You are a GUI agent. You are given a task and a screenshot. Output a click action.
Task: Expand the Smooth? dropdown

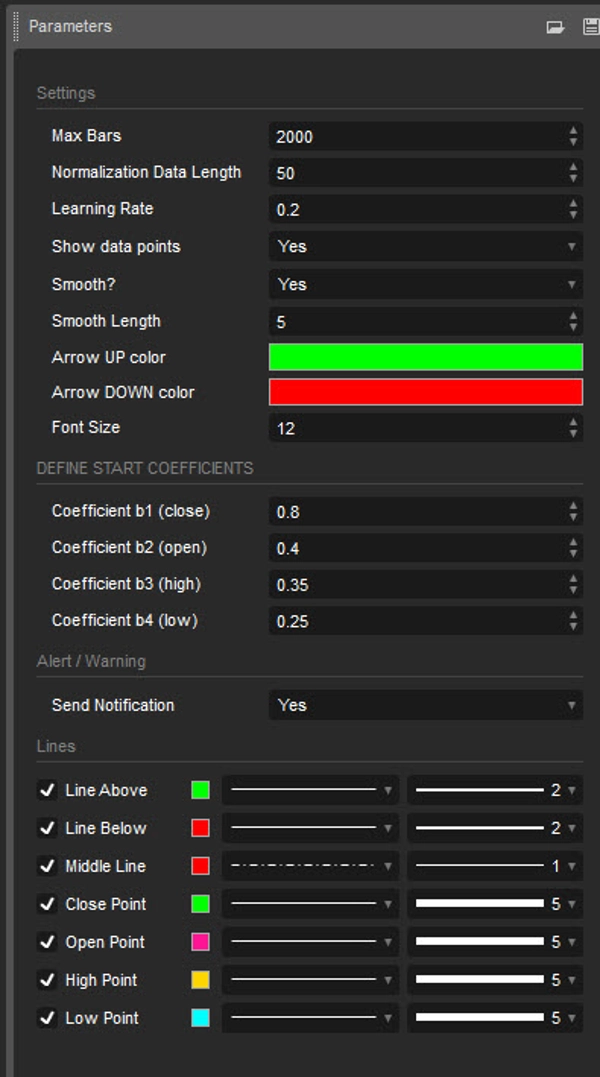click(425, 284)
